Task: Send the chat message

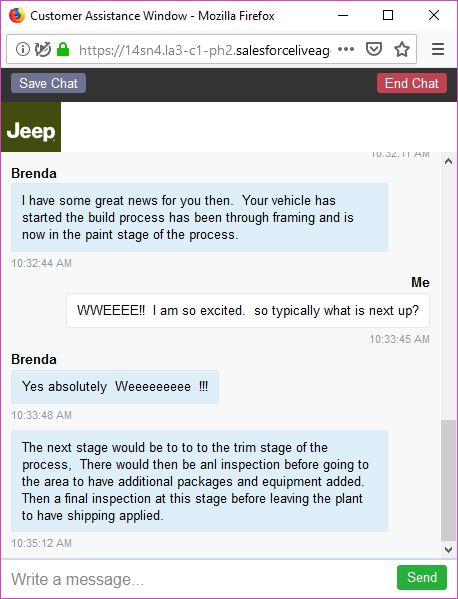Action: 422,577
